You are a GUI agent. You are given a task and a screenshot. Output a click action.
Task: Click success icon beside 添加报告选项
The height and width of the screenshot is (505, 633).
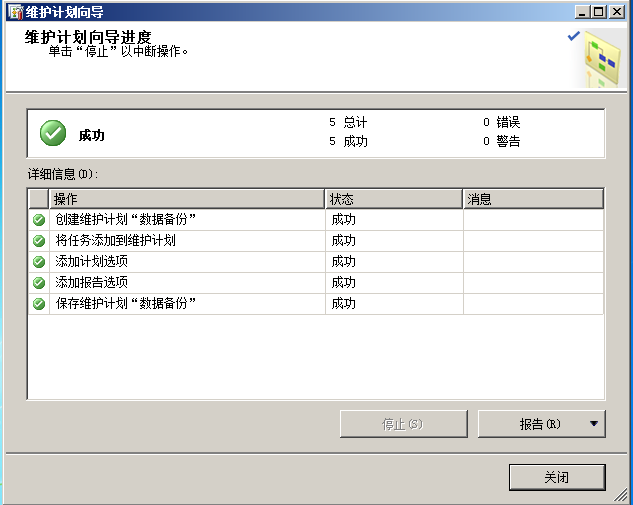(x=39, y=283)
